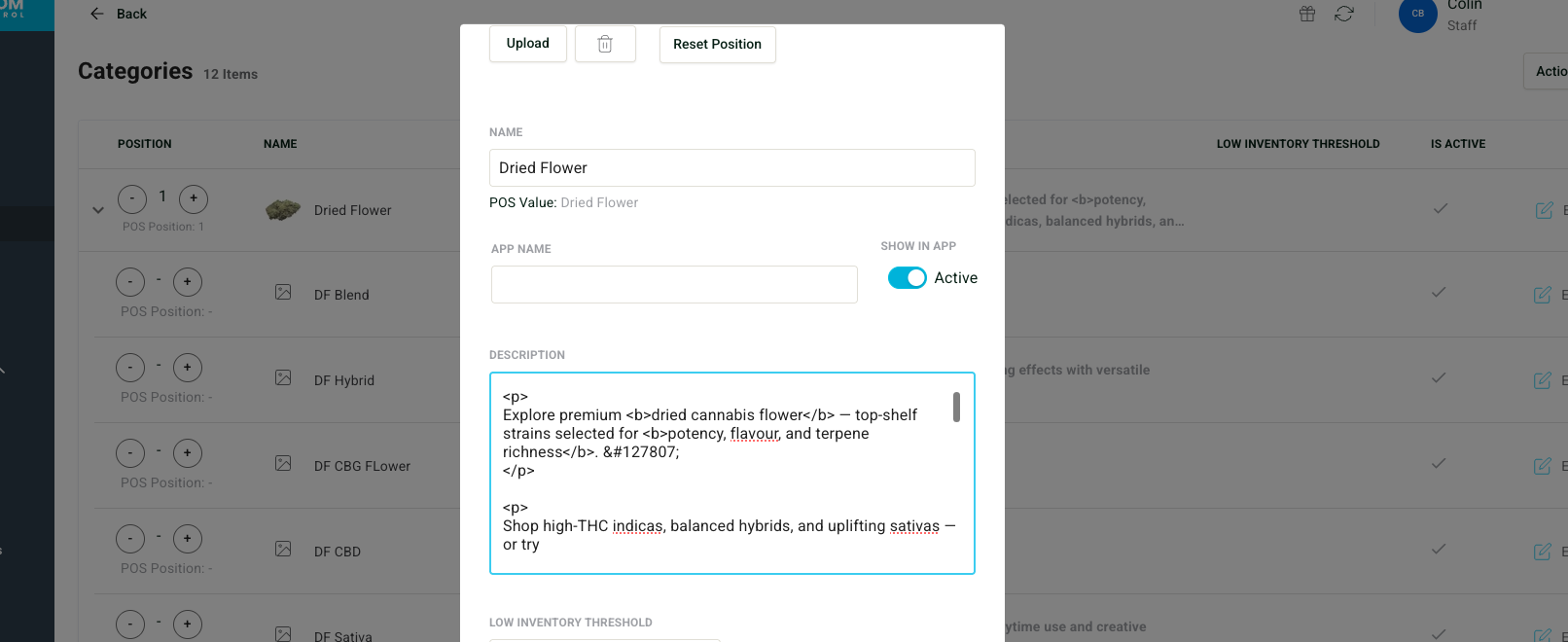Image resolution: width=1568 pixels, height=642 pixels.
Task: Collapse the Dried Flower row chevron
Action: pos(98,210)
